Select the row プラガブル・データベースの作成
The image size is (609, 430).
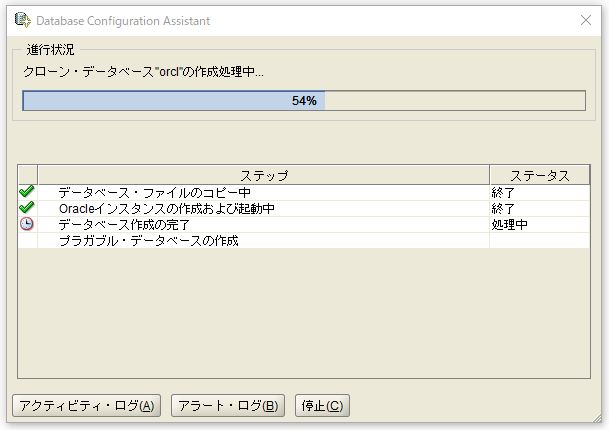point(304,240)
